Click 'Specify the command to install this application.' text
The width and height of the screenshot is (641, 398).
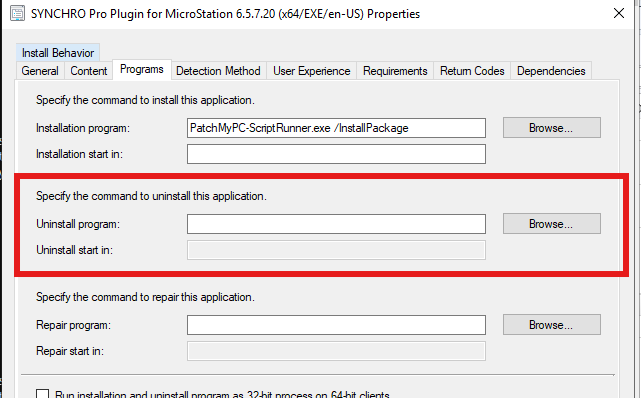(145, 100)
